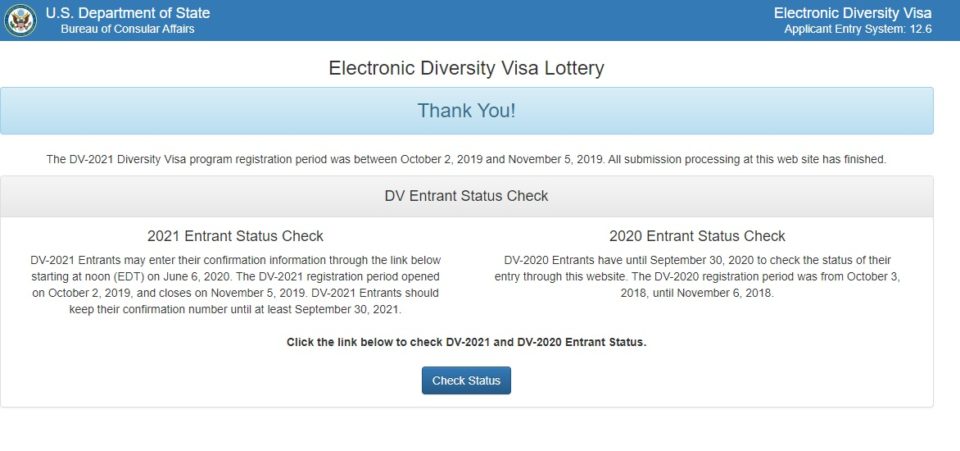Click the DV-2021 Entrants confirmation paragraph
The width and height of the screenshot is (960, 451).
235,285
